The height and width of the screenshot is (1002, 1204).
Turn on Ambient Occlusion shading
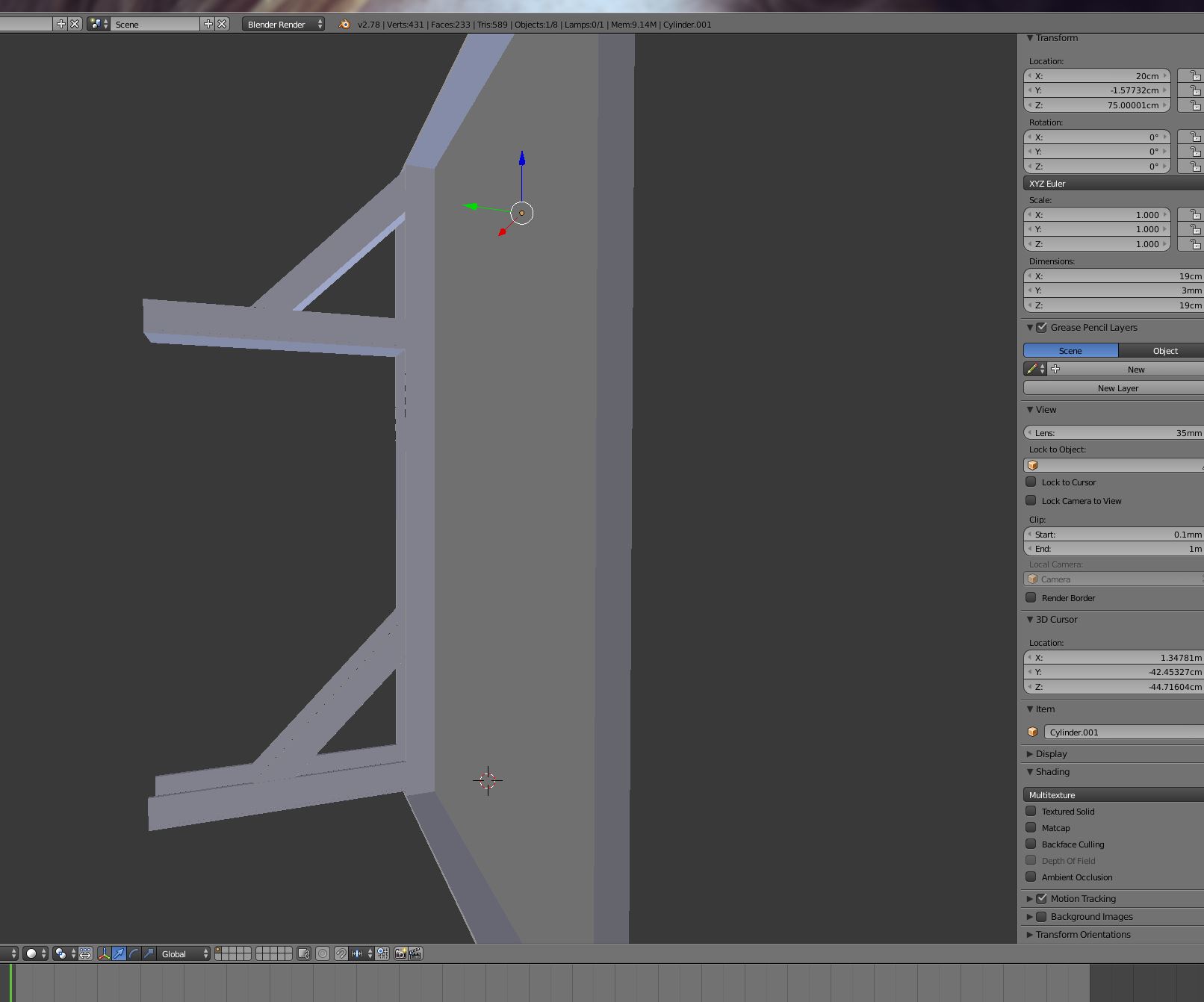tap(1031, 877)
